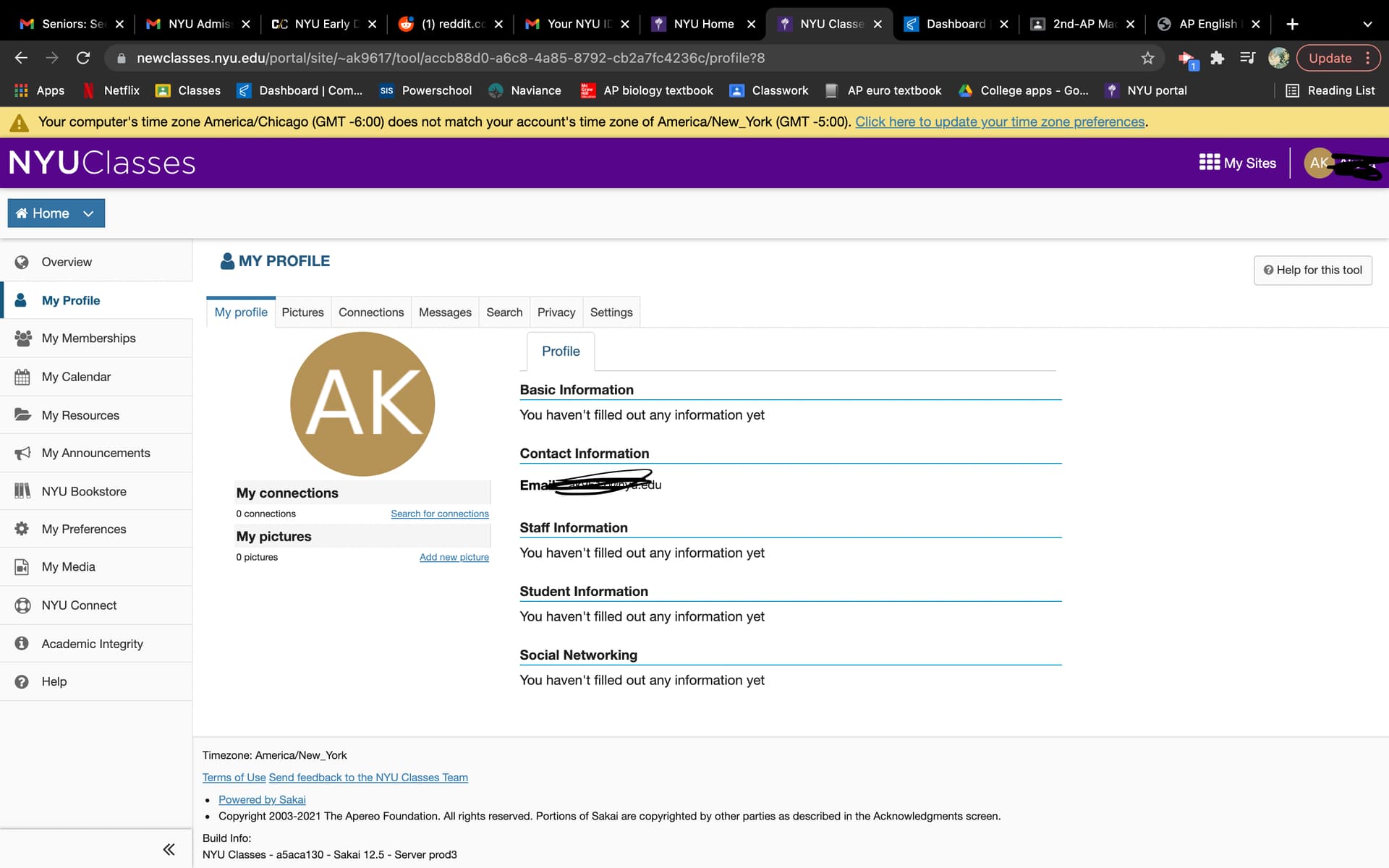
Task: Switch to the Connections tab
Action: click(371, 312)
